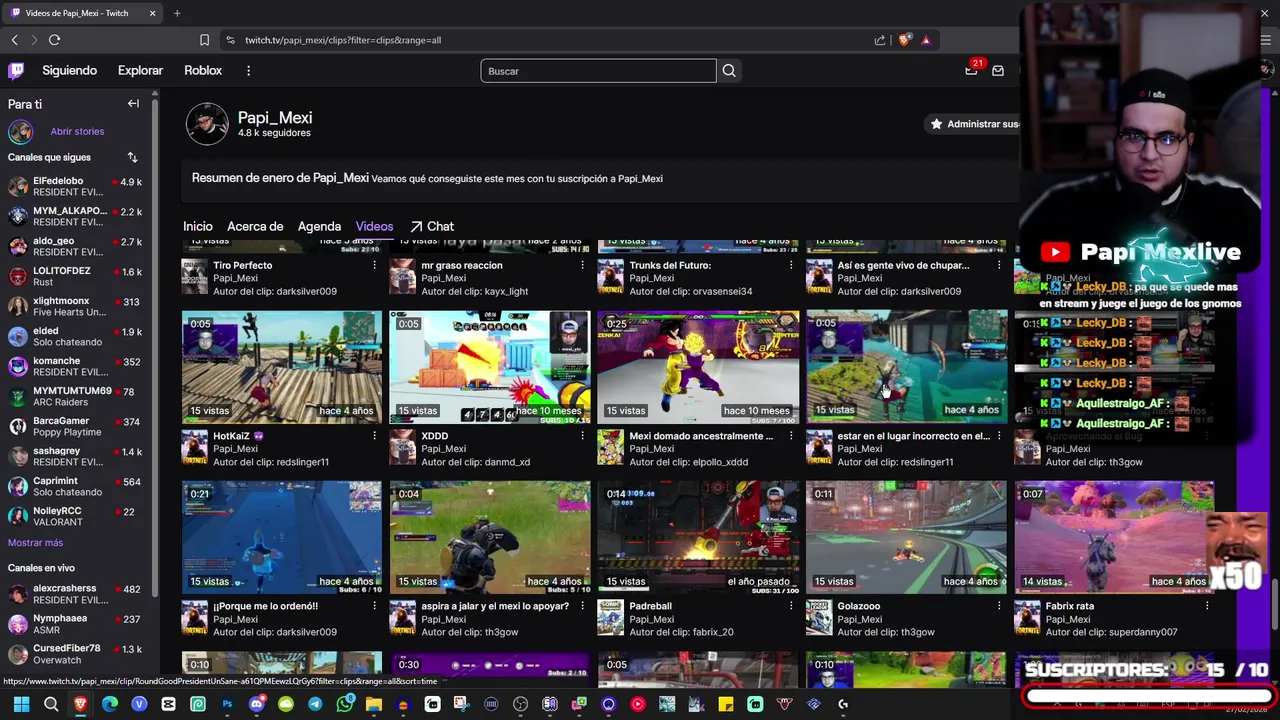
Task: Open ElFedelobo channel in the sidebar
Action: 76,187
